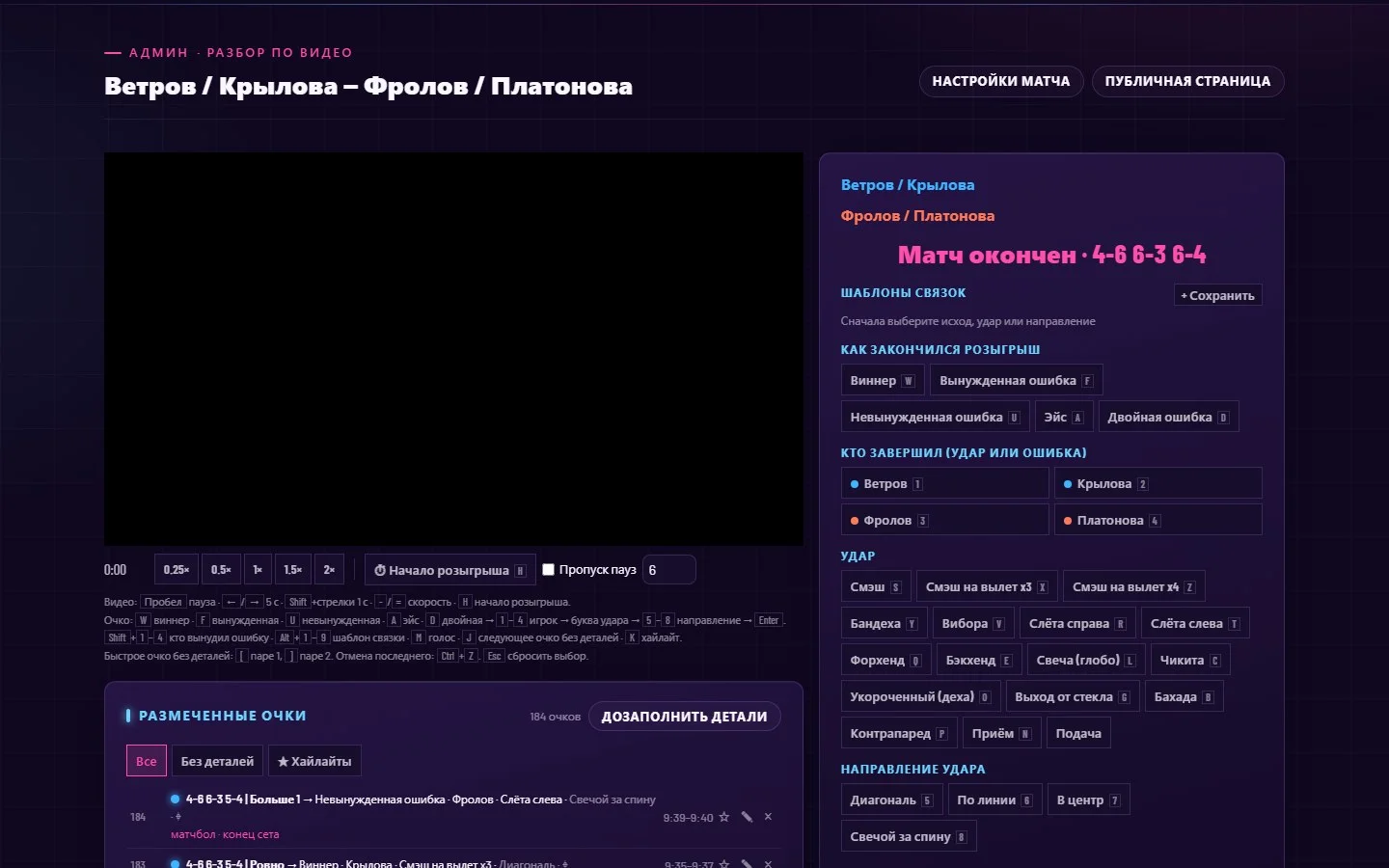1389x868 pixels.
Task: Click «+ Сохранить» template button
Action: point(1217,295)
